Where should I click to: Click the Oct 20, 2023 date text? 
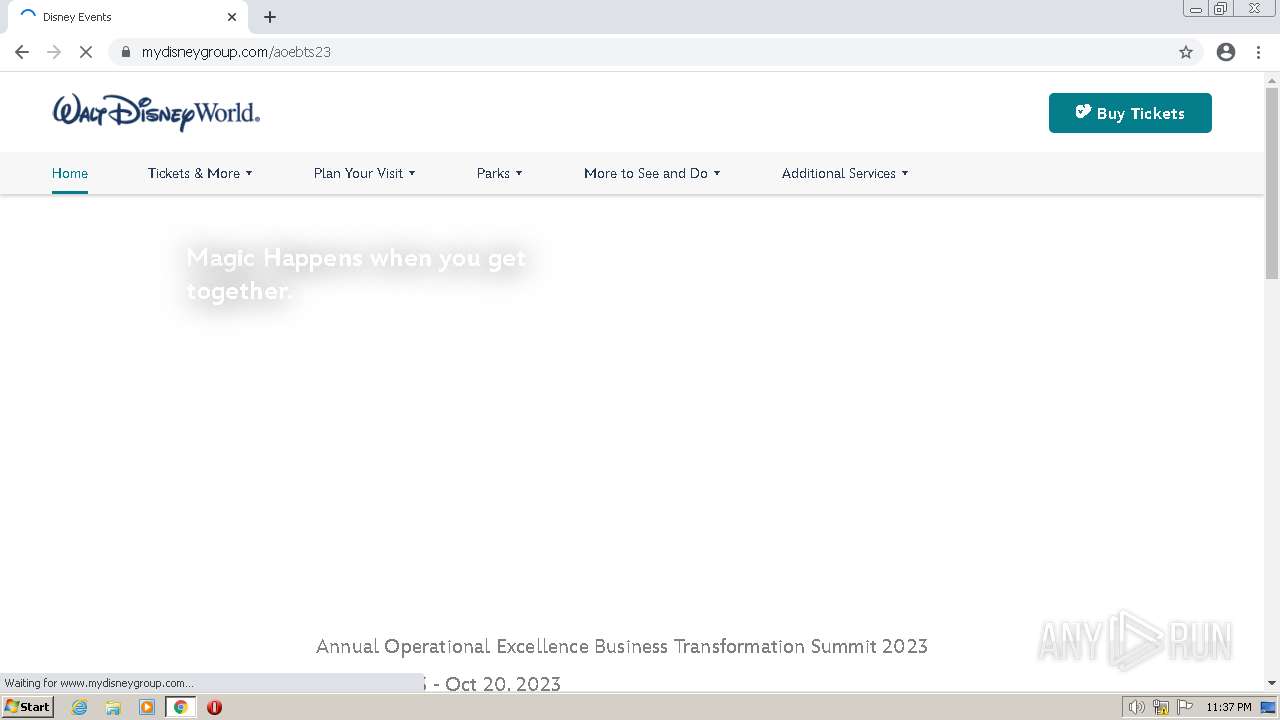point(503,683)
